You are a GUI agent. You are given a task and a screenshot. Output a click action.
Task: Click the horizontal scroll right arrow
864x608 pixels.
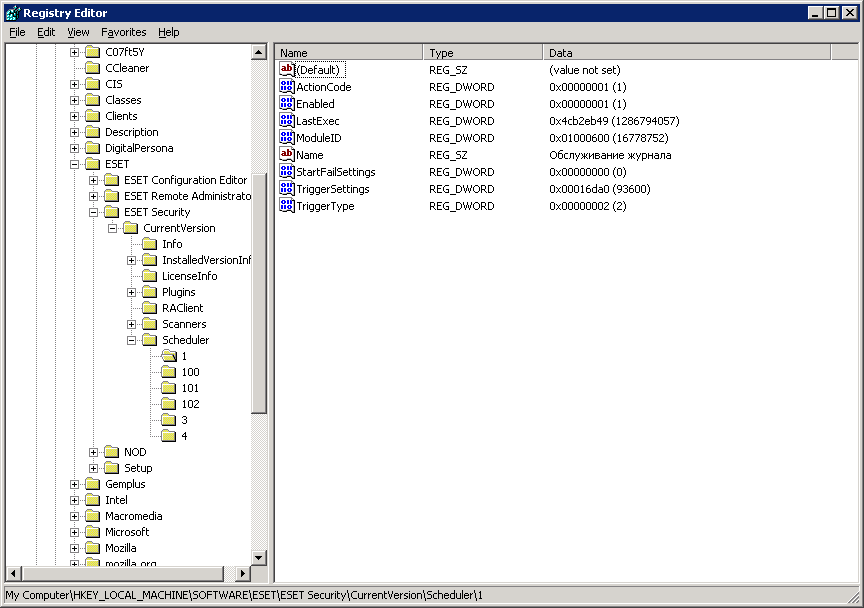click(242, 573)
